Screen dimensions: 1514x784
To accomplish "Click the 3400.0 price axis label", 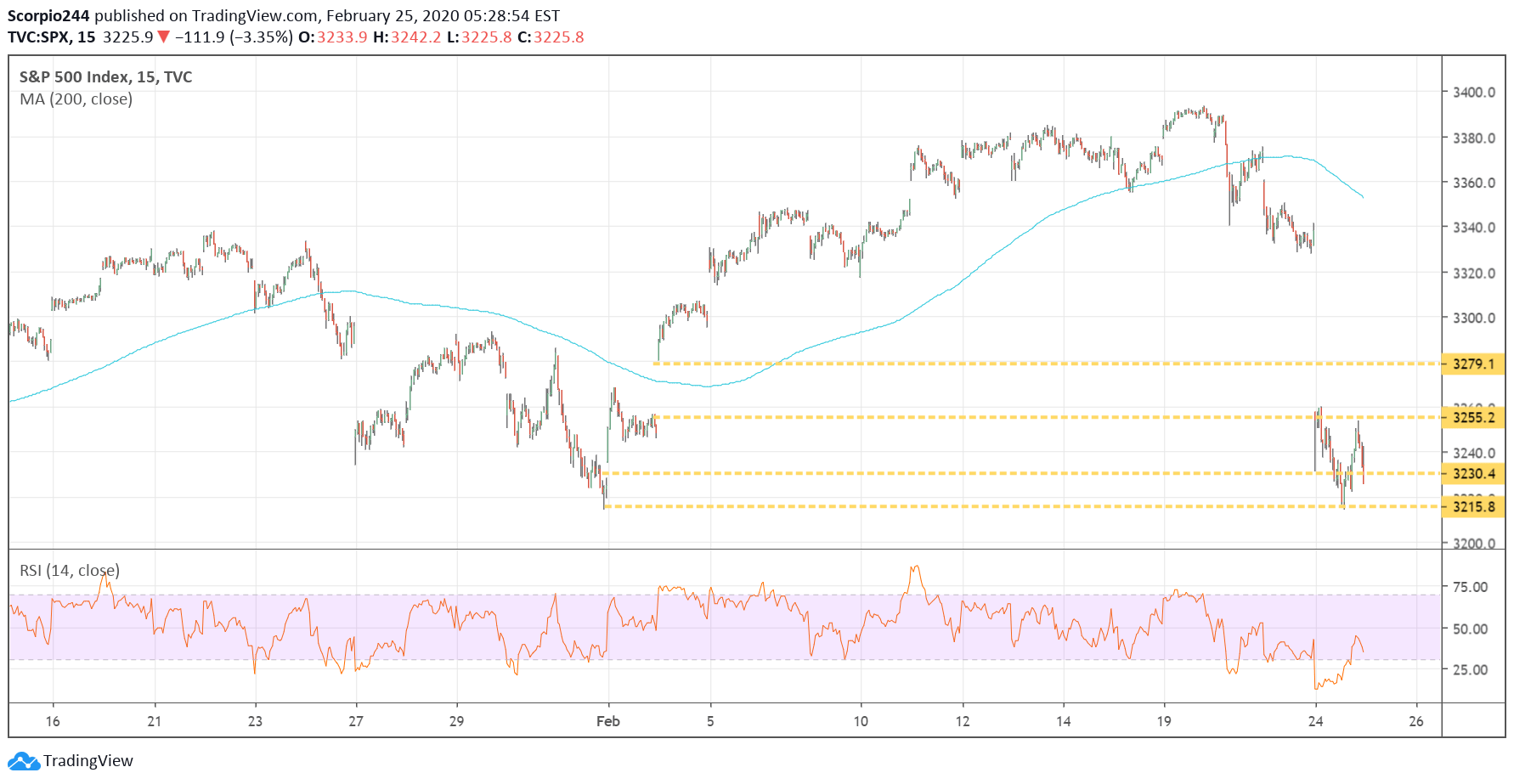I will [1474, 93].
